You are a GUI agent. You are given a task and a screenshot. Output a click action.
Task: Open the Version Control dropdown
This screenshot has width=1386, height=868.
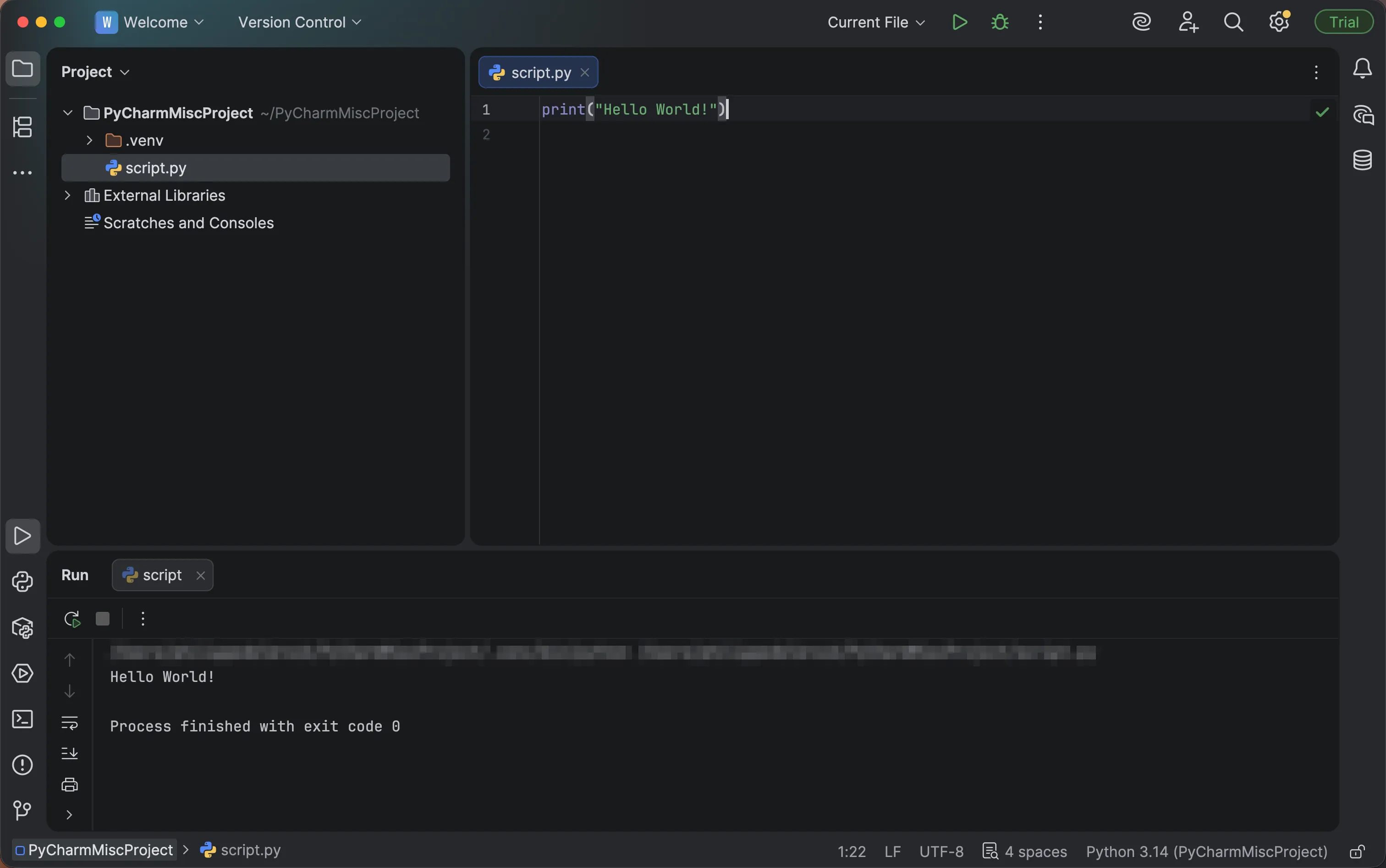(300, 22)
